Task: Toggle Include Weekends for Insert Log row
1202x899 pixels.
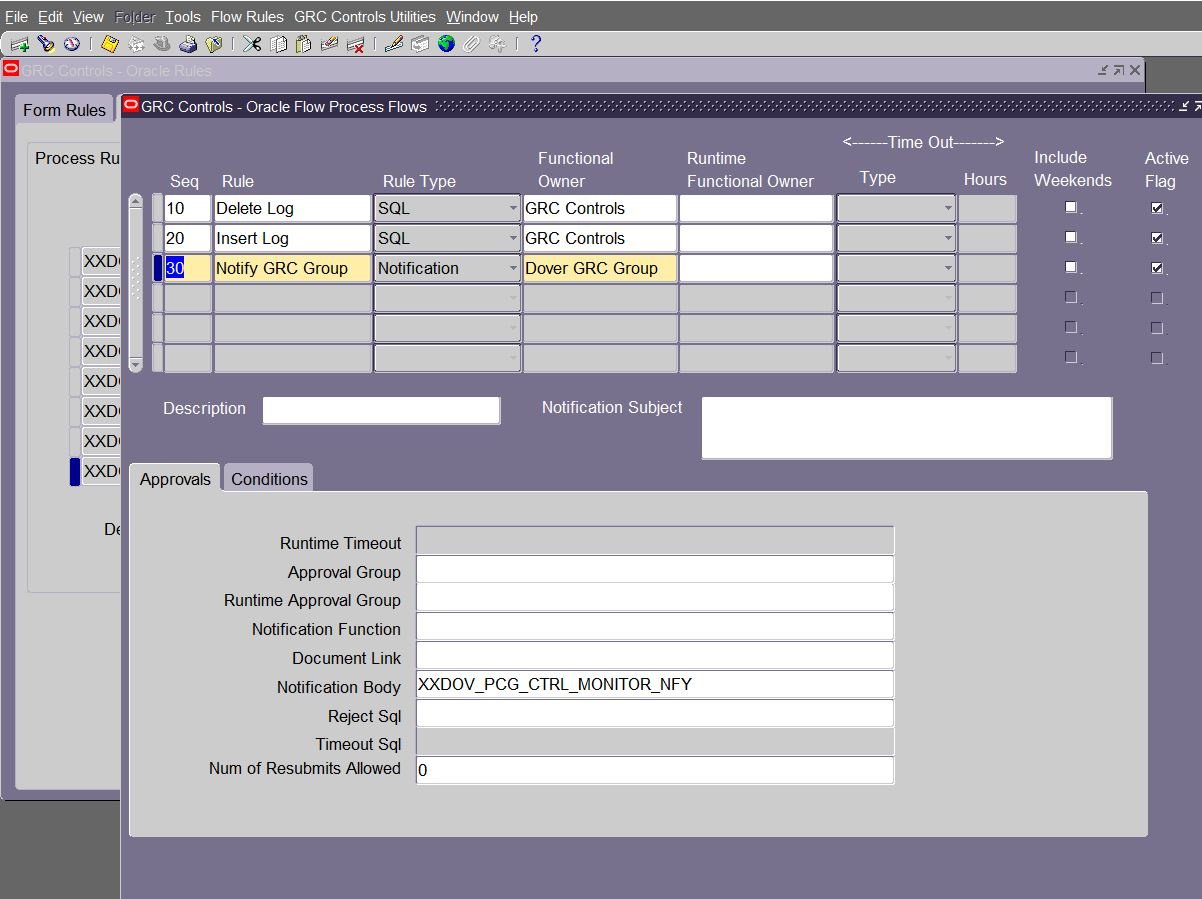Action: click(x=1071, y=237)
